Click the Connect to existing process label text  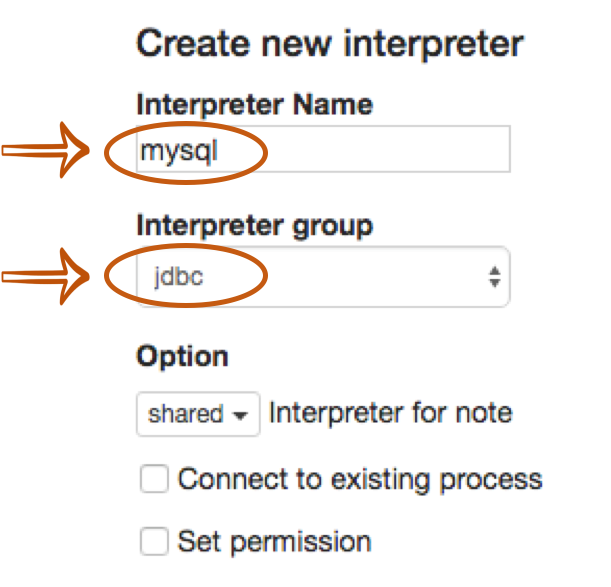coord(360,479)
